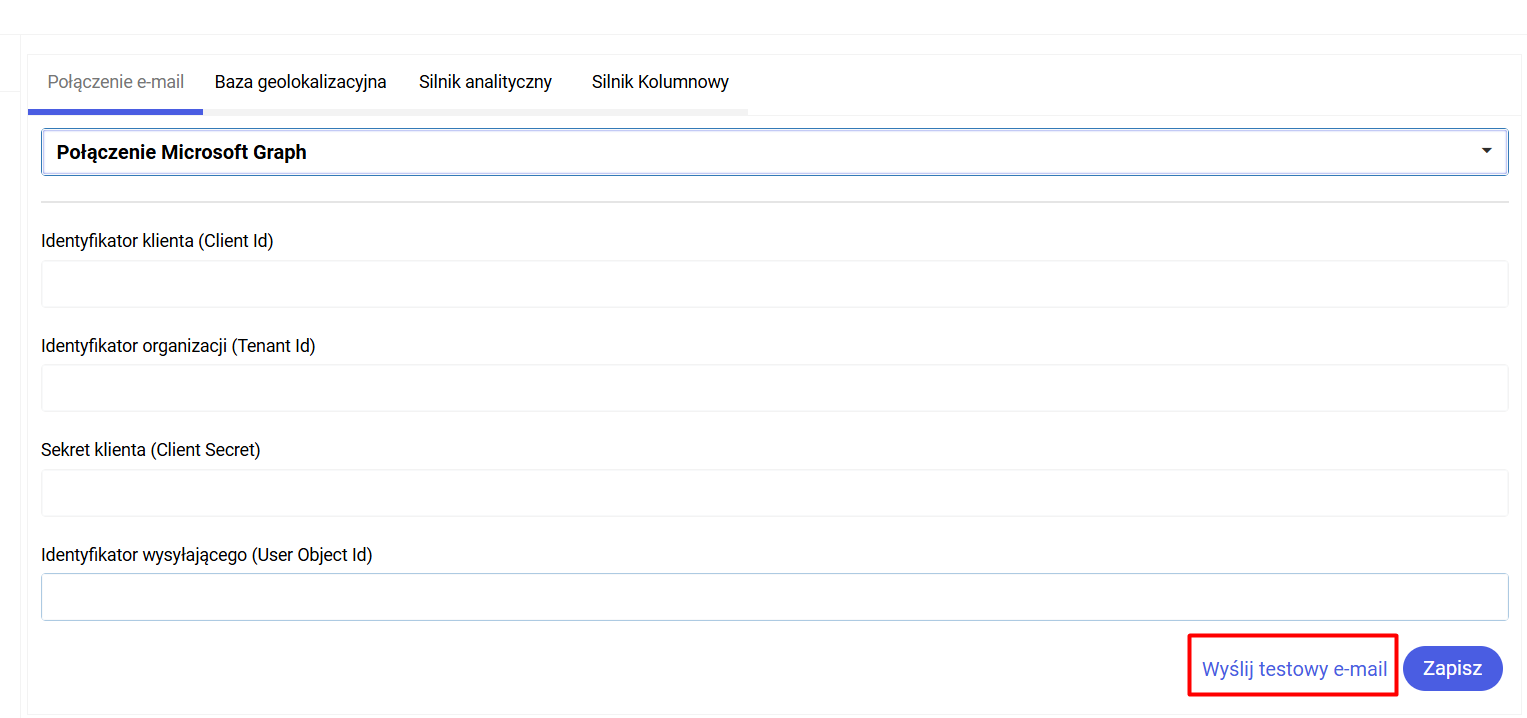Click the connection type dropdown arrow

(x=1486, y=151)
